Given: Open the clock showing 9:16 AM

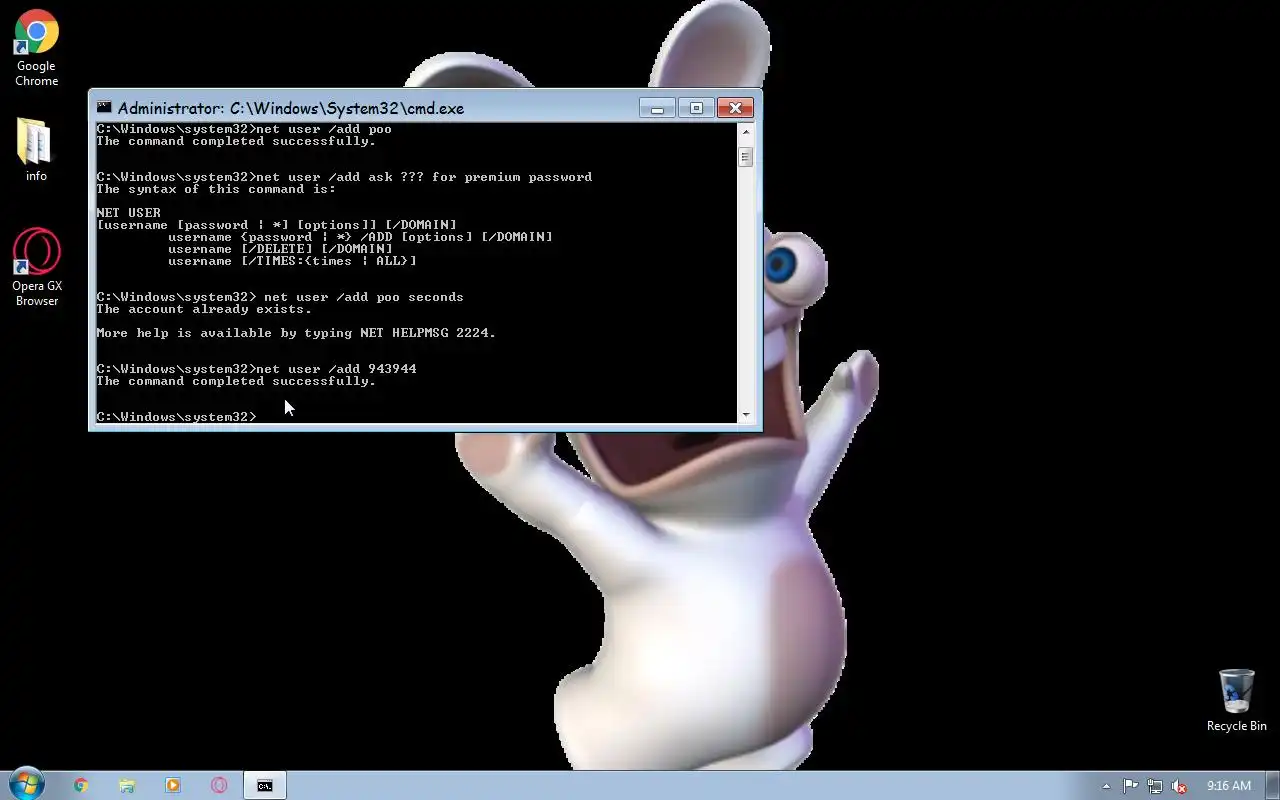Looking at the screenshot, I should click(1229, 786).
